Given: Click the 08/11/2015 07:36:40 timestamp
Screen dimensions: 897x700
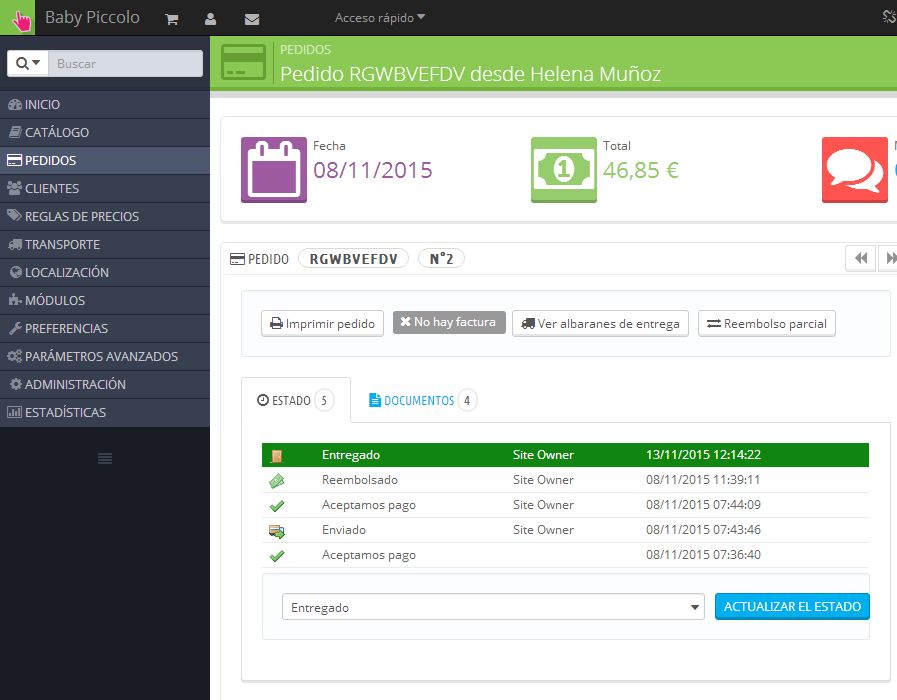Looking at the screenshot, I should tap(703, 555).
